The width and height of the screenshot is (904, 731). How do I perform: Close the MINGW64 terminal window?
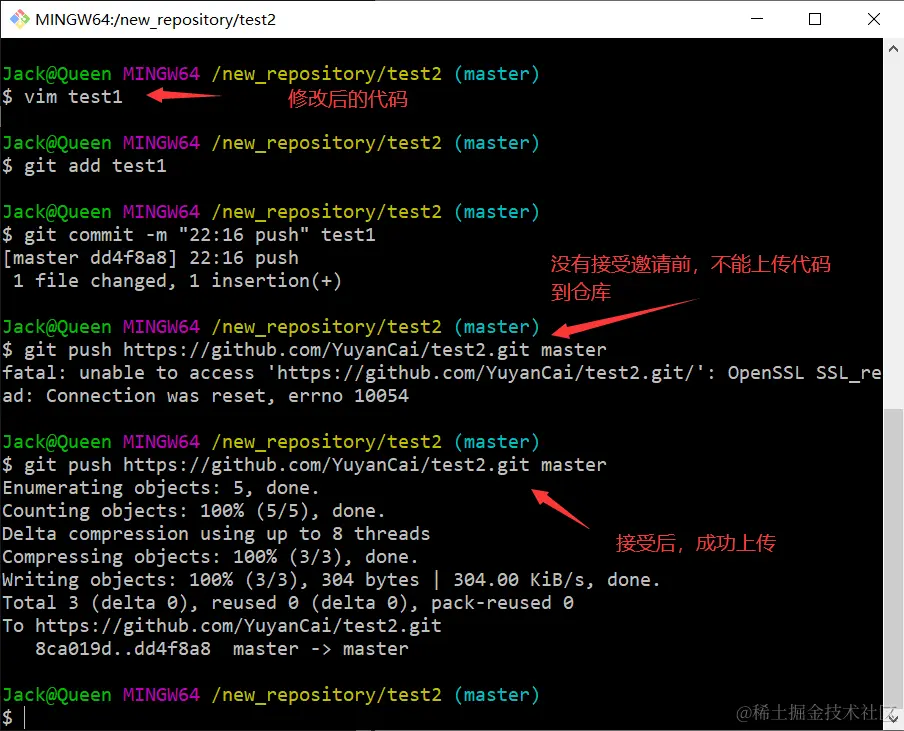pos(873,19)
